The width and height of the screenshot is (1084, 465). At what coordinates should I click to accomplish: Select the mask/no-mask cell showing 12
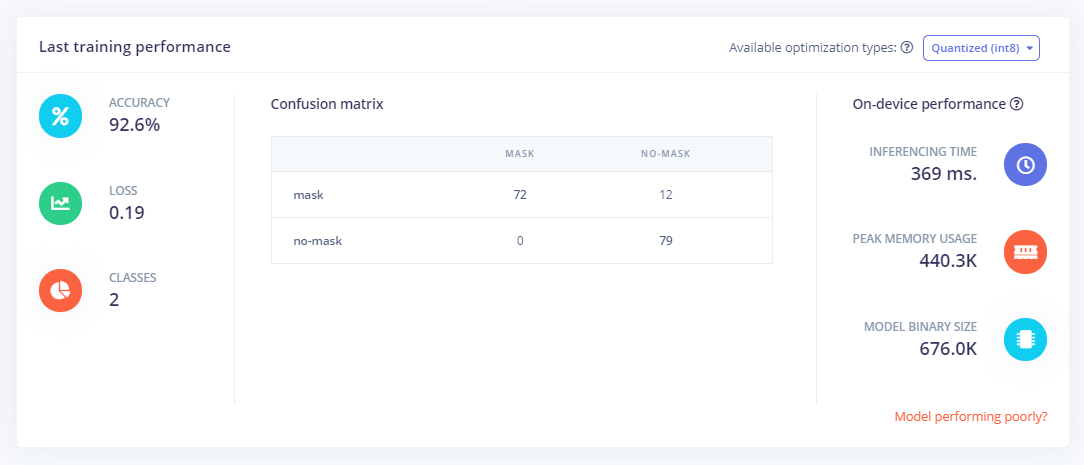(666, 195)
